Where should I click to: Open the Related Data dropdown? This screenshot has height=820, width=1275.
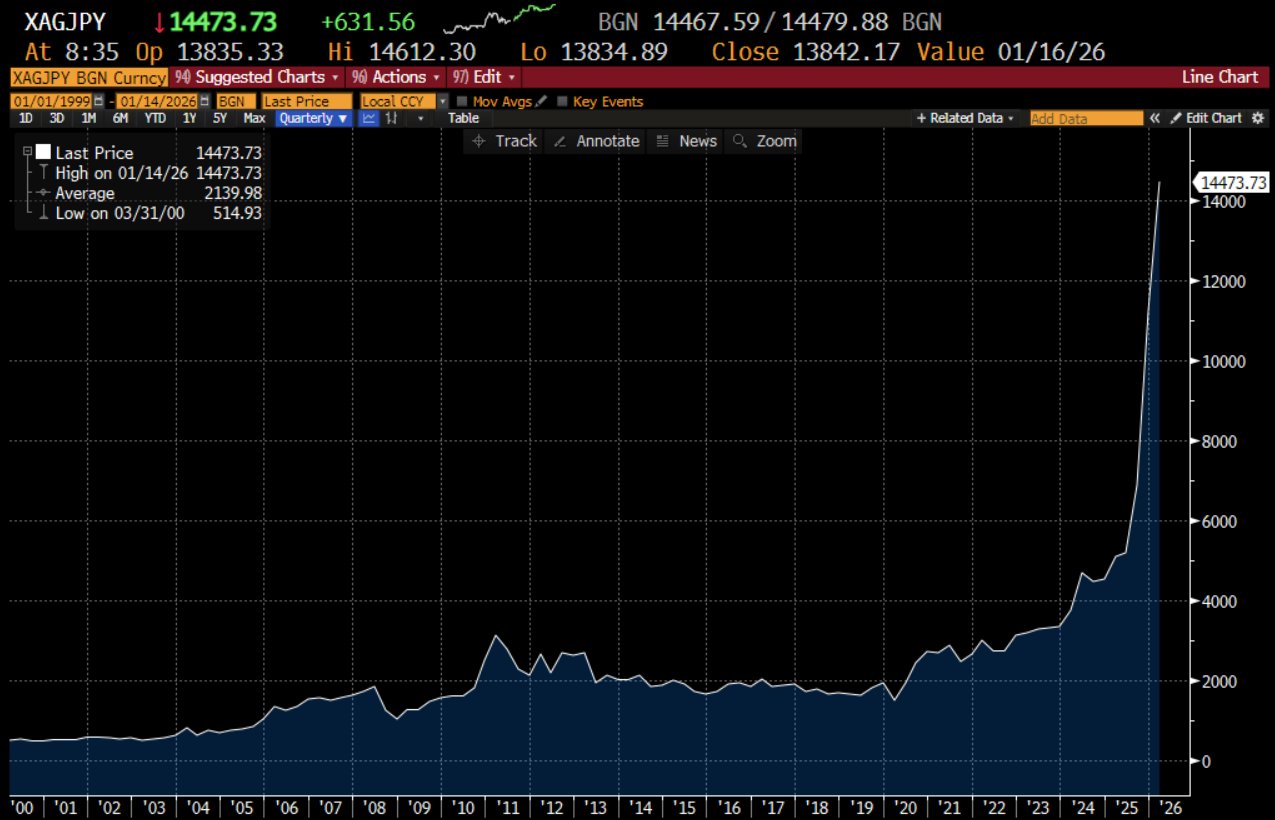pyautogui.click(x=965, y=118)
